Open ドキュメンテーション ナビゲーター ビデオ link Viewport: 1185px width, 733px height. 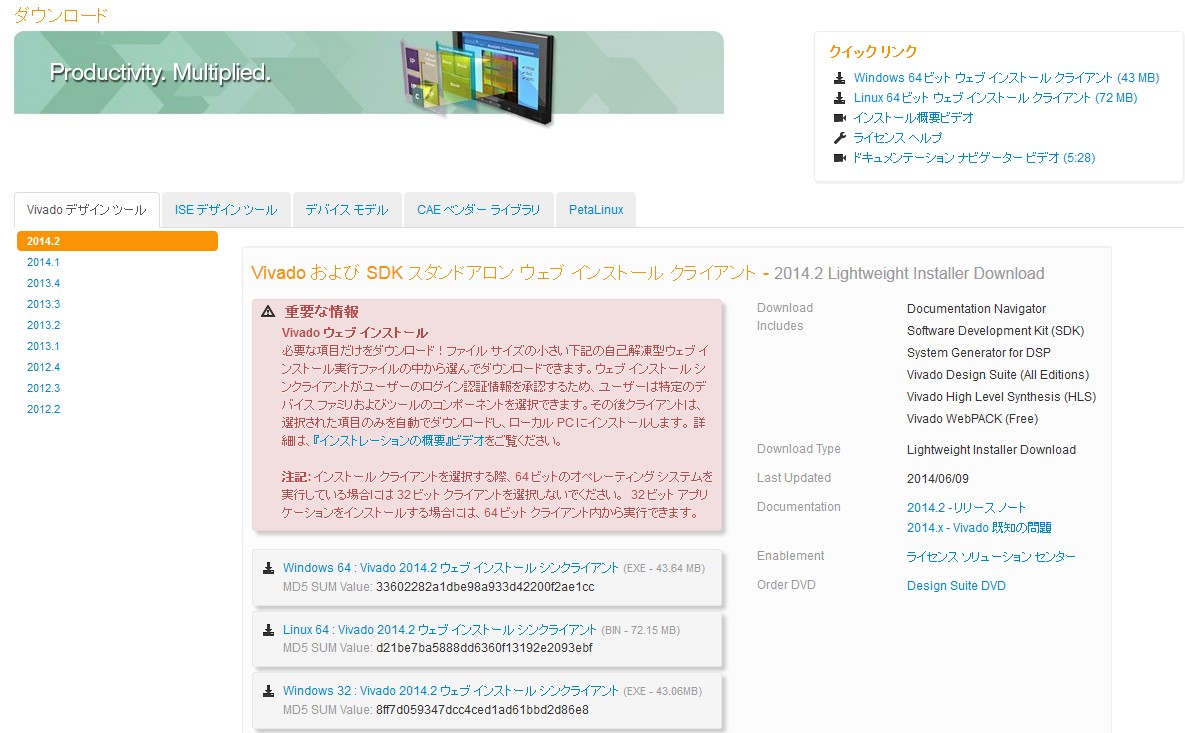(x=973, y=158)
